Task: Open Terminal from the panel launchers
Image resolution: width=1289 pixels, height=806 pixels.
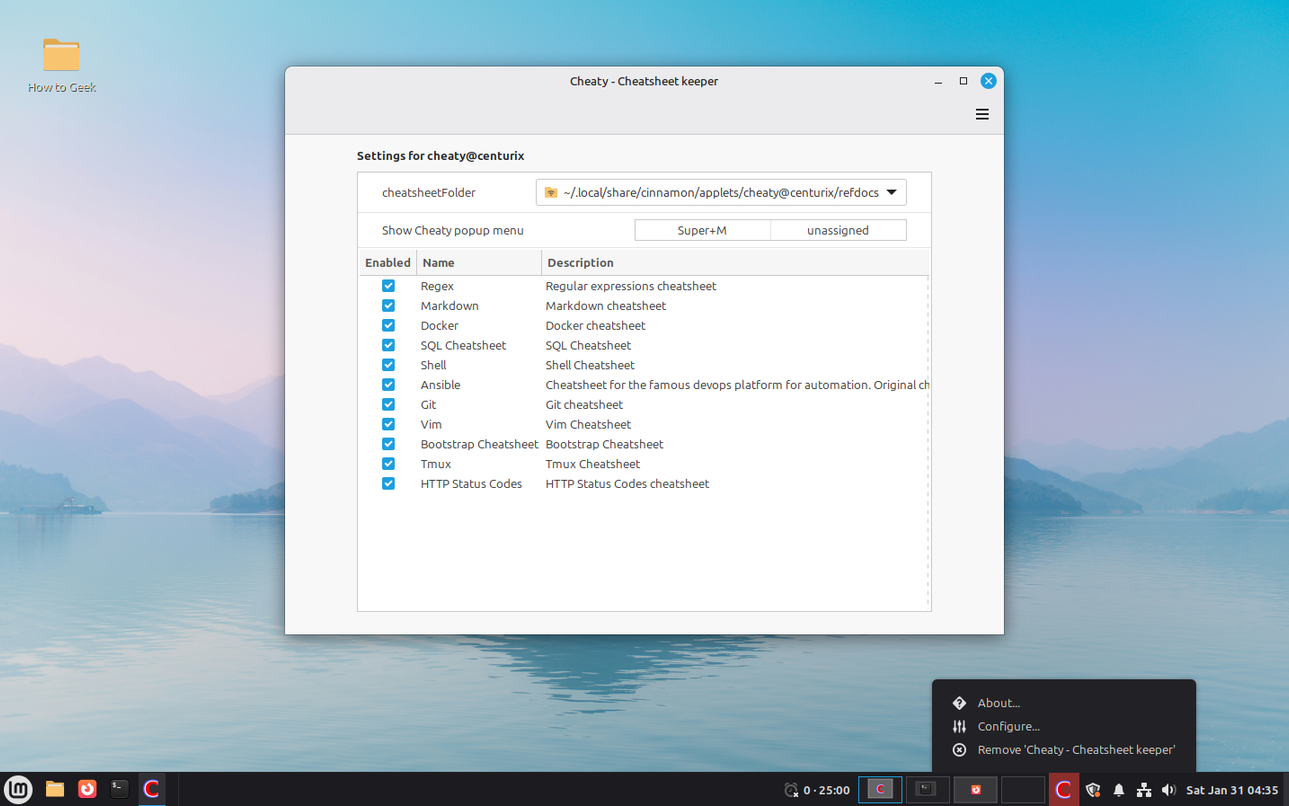Action: pyautogui.click(x=119, y=789)
